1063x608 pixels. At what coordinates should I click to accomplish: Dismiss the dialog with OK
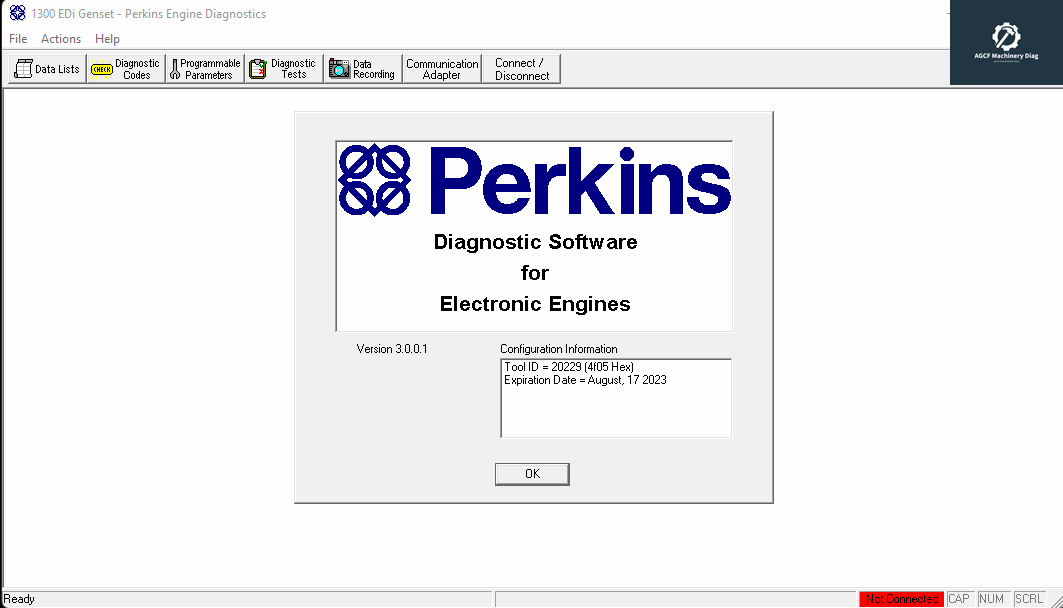[x=532, y=473]
